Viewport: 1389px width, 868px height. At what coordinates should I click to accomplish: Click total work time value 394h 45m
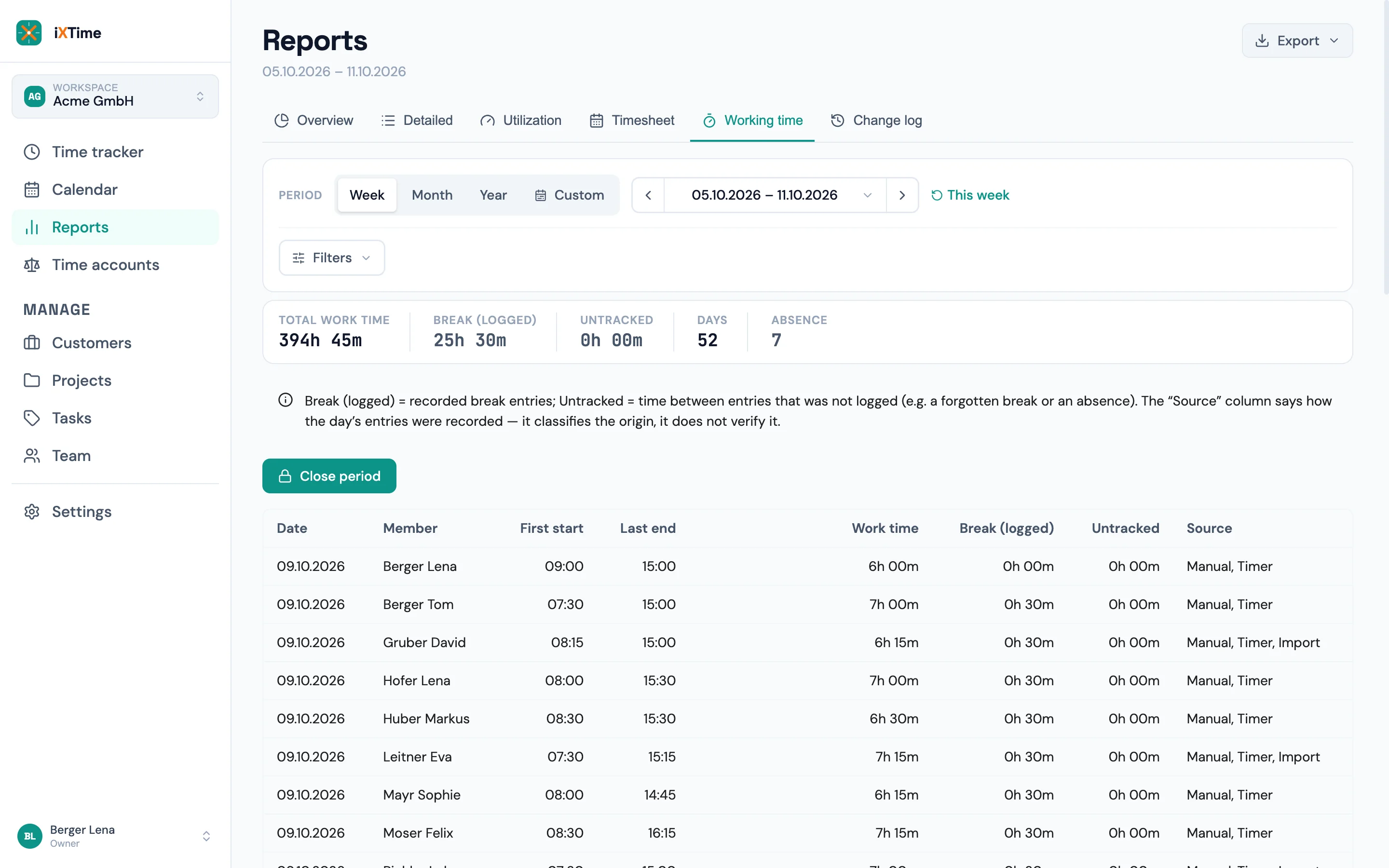320,340
